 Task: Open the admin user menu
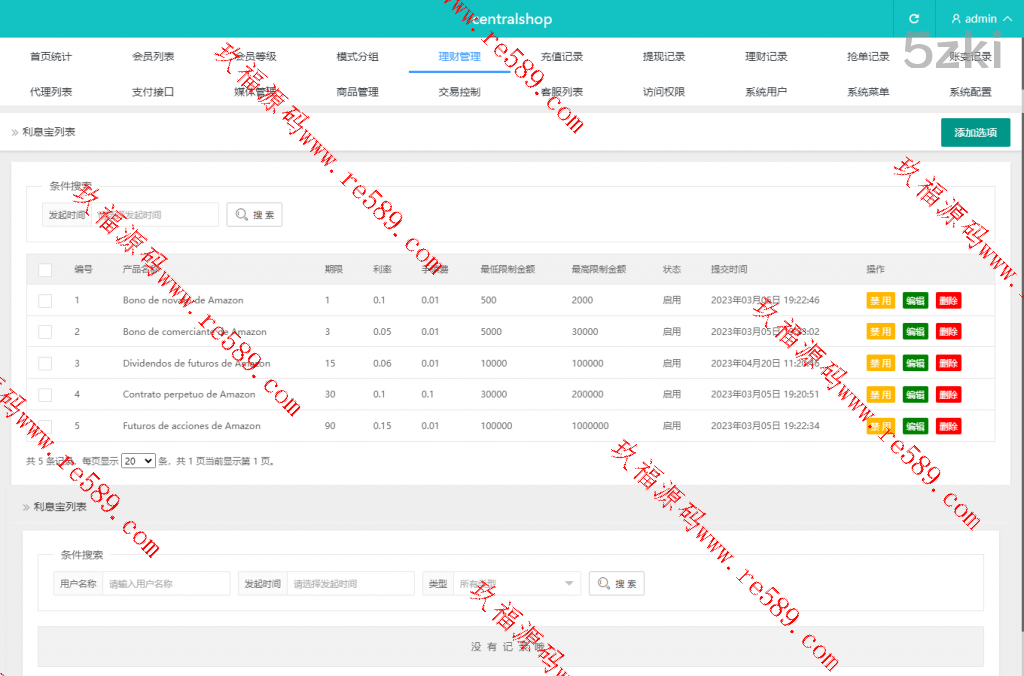[974, 19]
